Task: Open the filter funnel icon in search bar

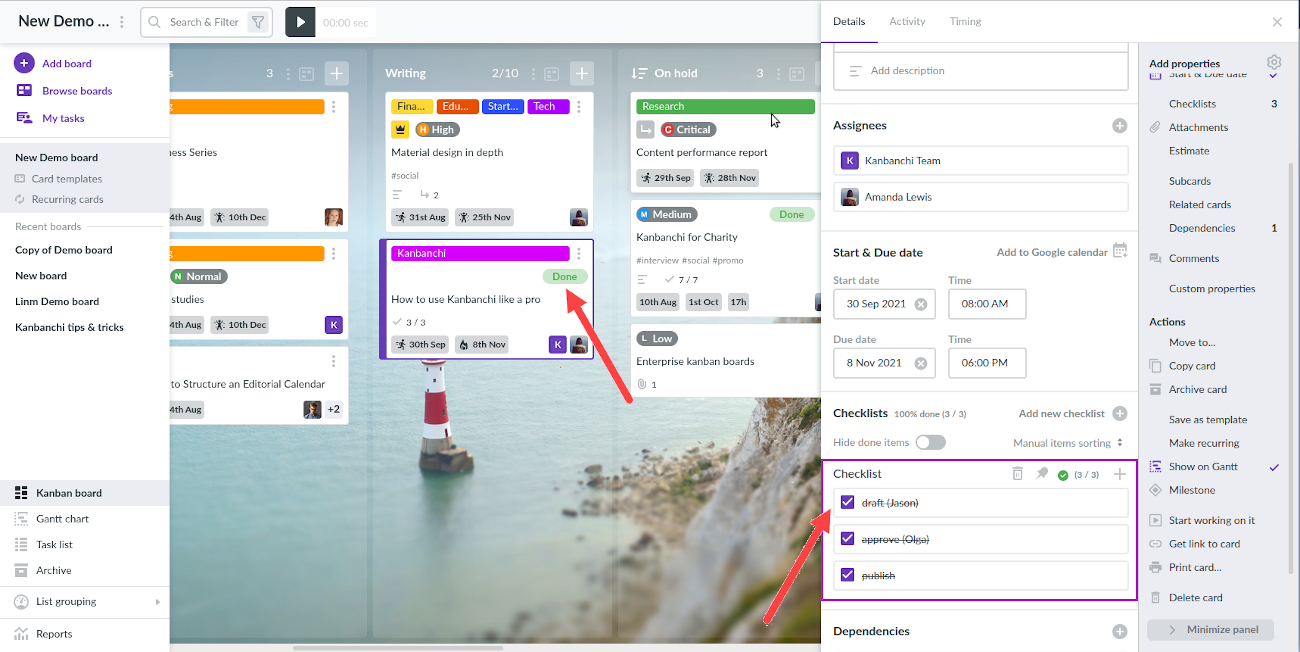Action: [x=258, y=22]
